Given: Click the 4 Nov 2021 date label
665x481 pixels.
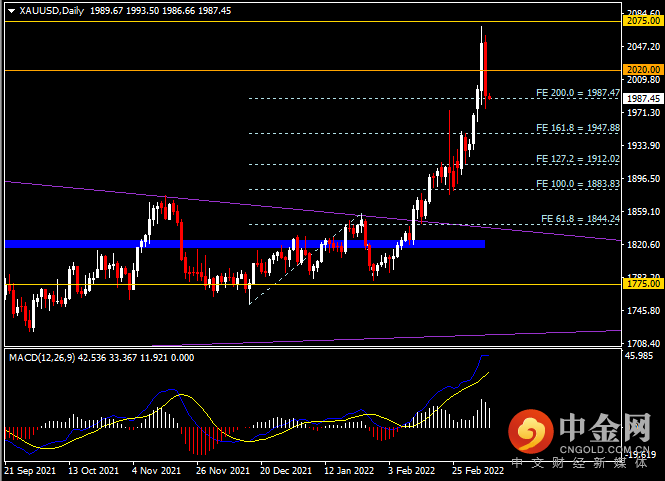Looking at the screenshot, I should (x=156, y=470).
